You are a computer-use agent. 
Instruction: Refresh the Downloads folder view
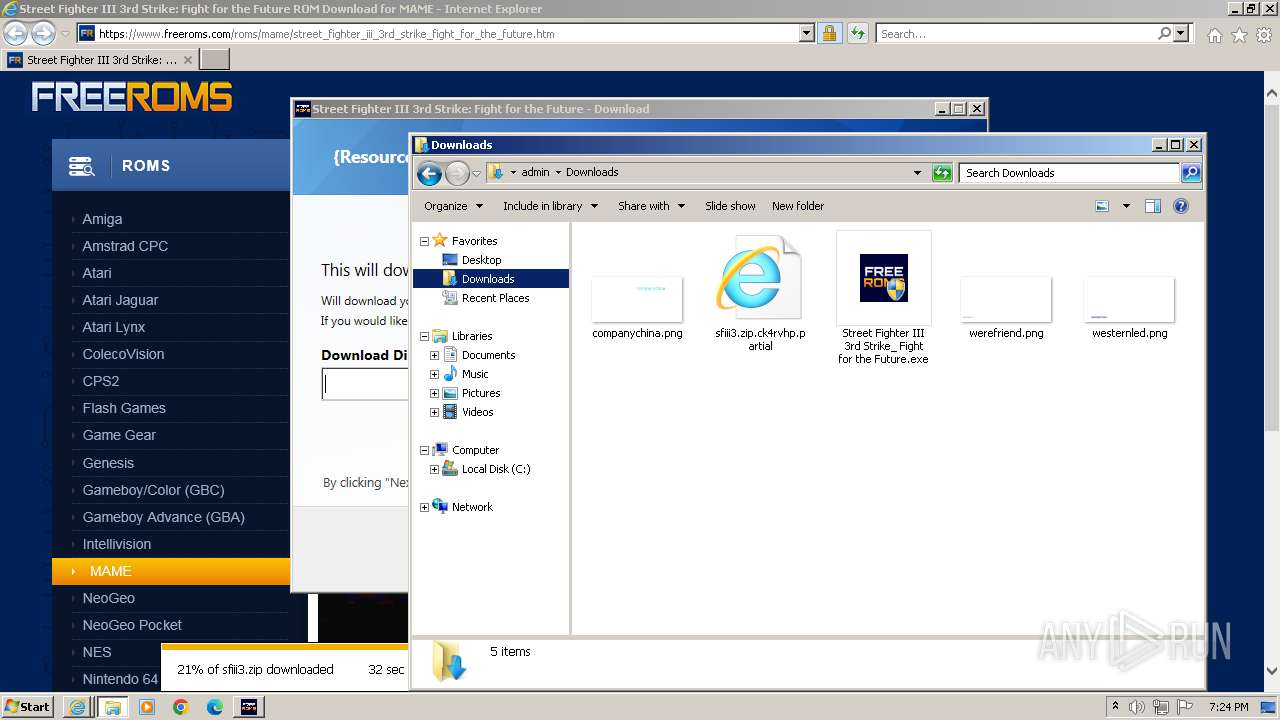(x=942, y=173)
